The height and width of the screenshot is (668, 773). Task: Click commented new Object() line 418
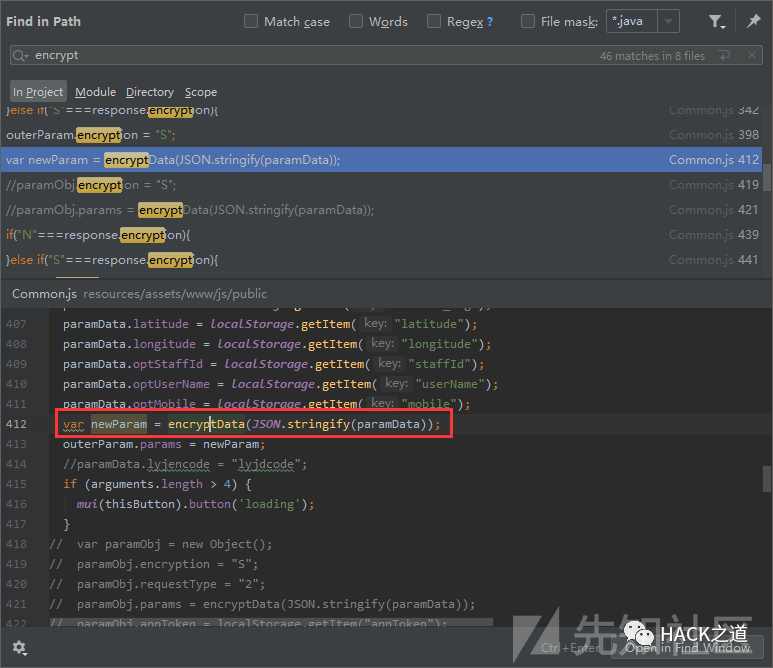click(161, 544)
